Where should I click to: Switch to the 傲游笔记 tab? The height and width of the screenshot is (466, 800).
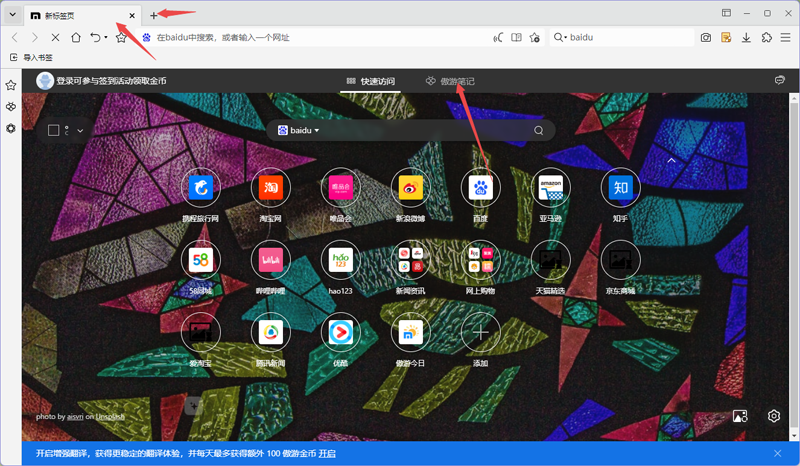[x=450, y=81]
